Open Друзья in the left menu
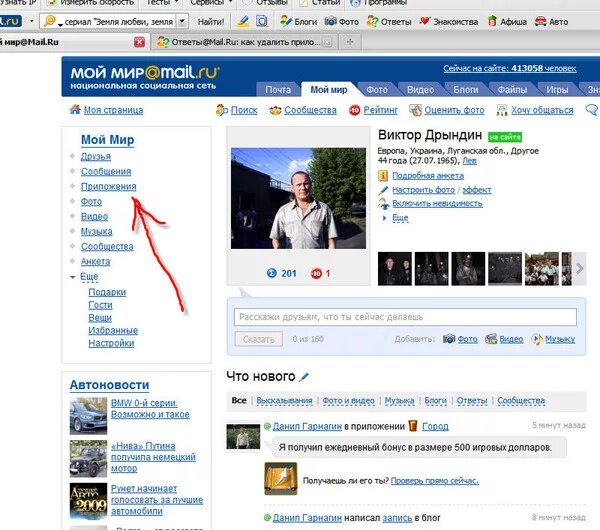Screen dimensions: 600x530 tap(96, 157)
